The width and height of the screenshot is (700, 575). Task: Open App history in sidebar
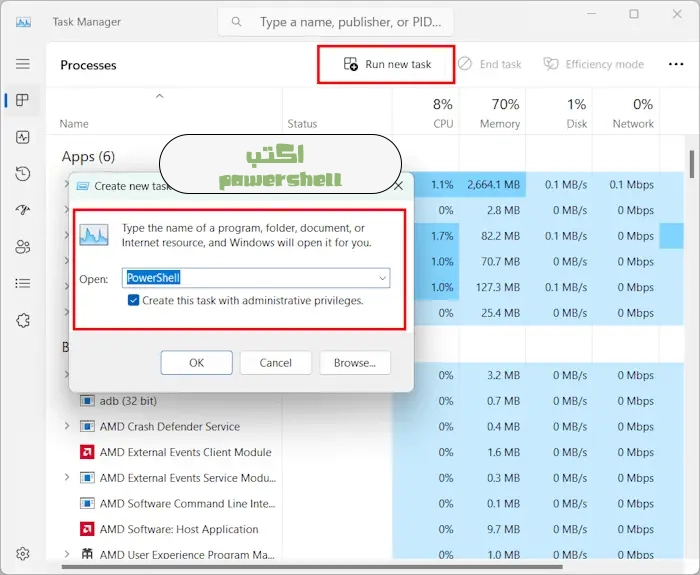click(x=22, y=174)
